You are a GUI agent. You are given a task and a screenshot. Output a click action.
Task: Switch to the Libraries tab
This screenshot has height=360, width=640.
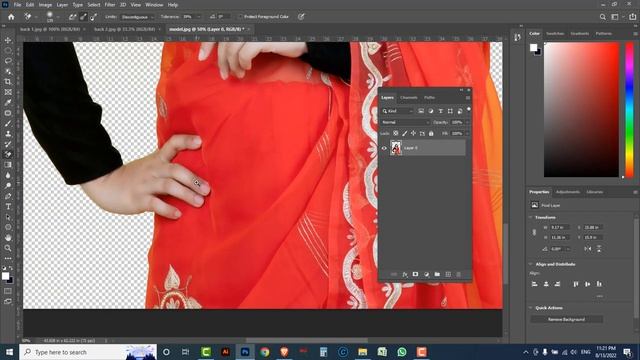coord(595,192)
